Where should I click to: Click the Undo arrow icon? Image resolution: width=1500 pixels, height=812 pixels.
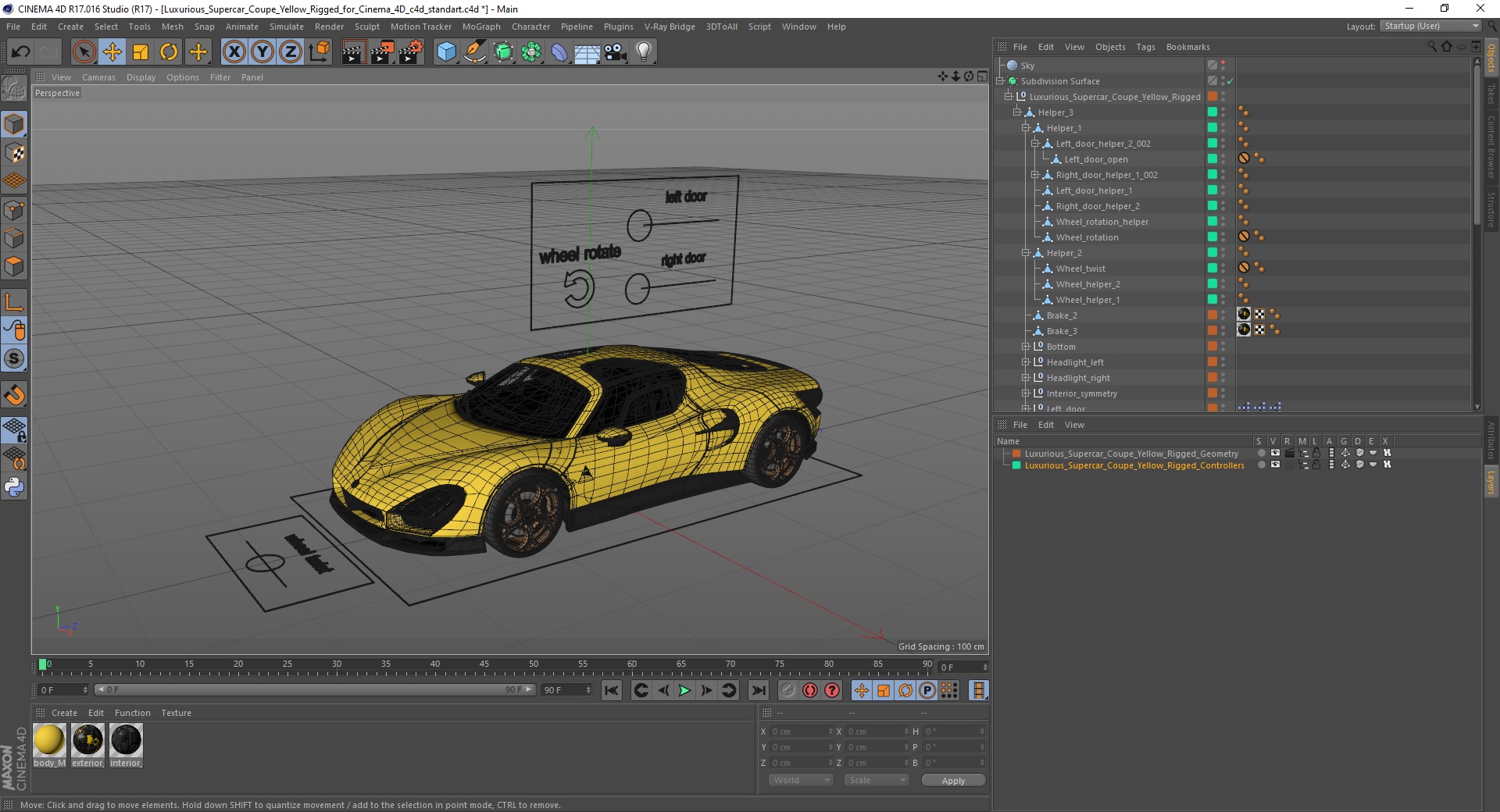[21, 52]
